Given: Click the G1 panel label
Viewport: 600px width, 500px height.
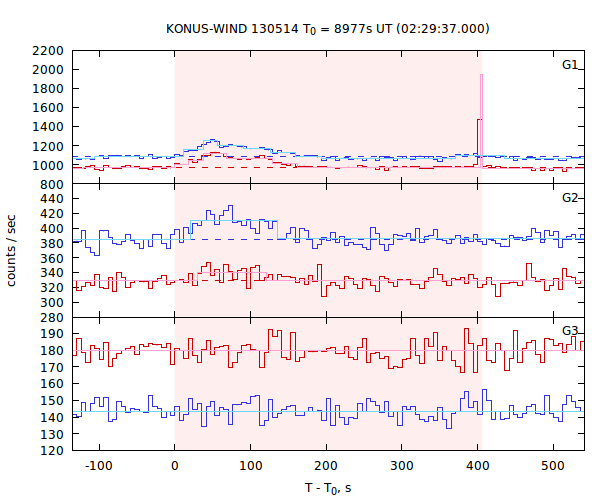Looking at the screenshot, I should 570,65.
